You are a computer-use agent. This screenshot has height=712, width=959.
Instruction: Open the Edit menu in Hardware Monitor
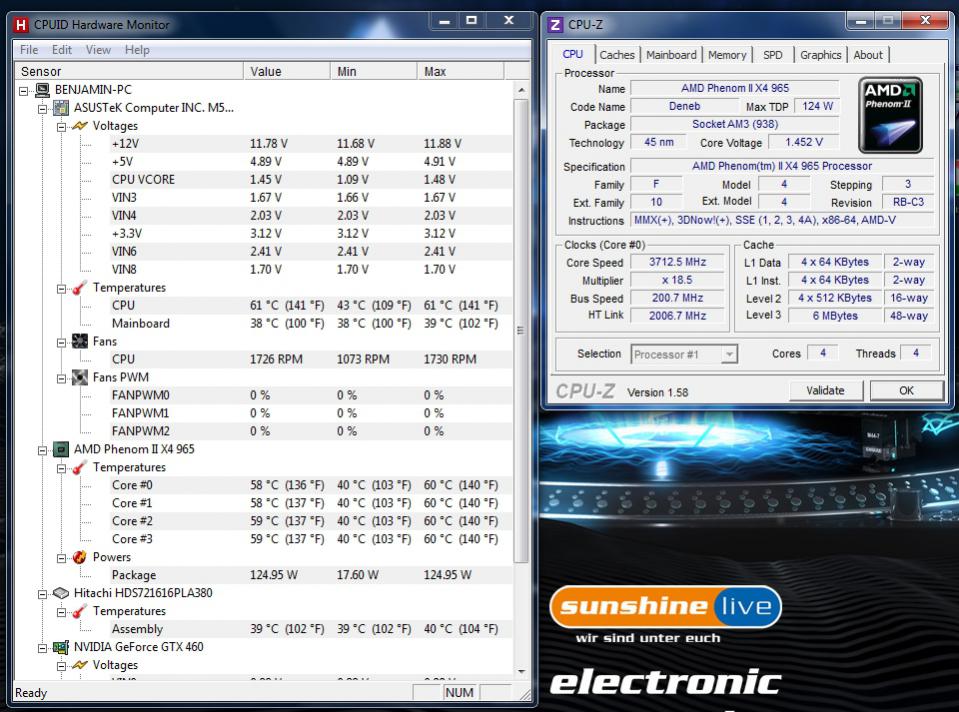tap(61, 50)
